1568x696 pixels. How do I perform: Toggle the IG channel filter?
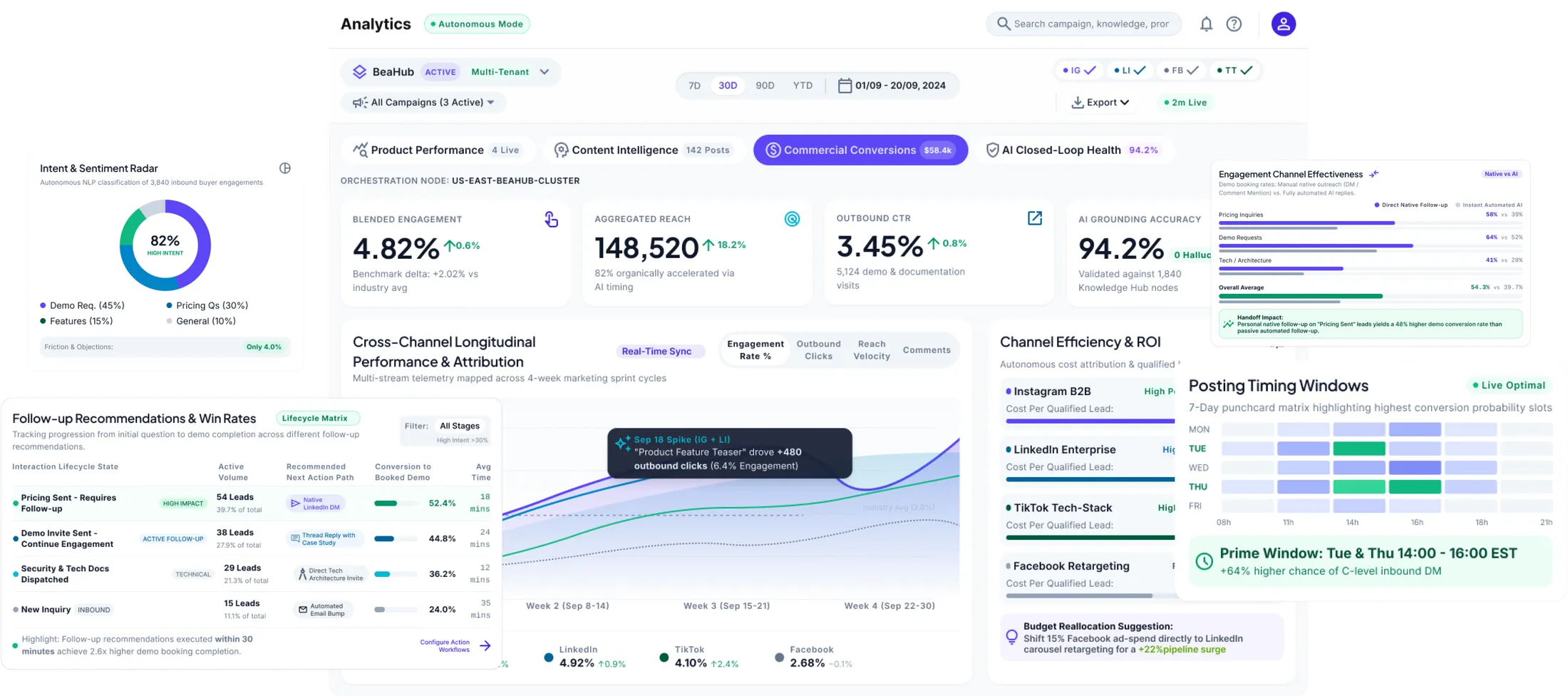tap(1078, 71)
